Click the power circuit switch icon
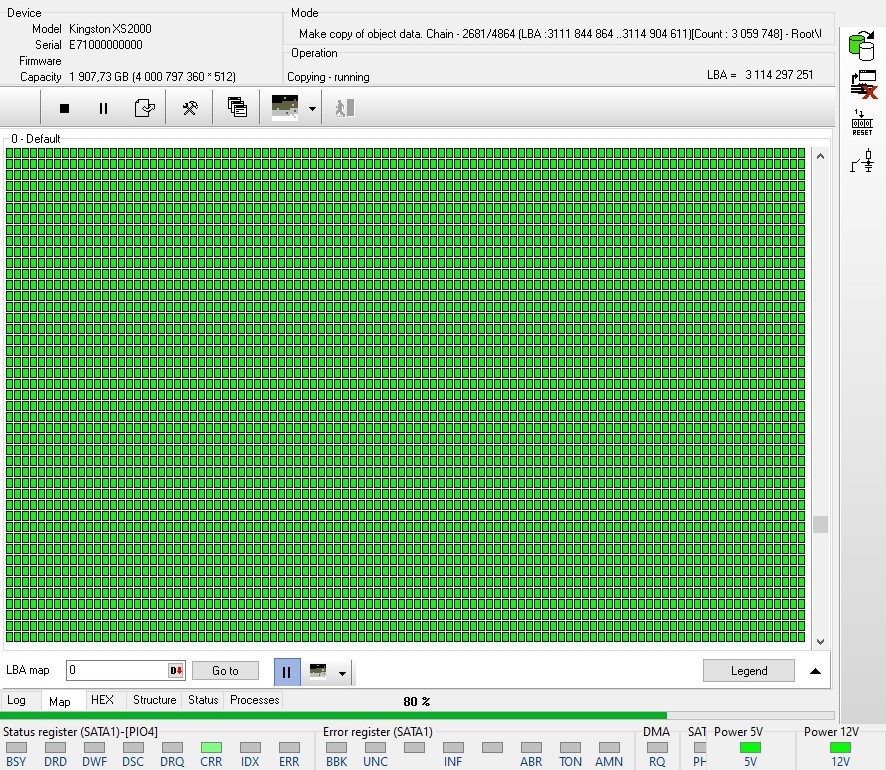Image resolution: width=886 pixels, height=770 pixels. click(861, 160)
